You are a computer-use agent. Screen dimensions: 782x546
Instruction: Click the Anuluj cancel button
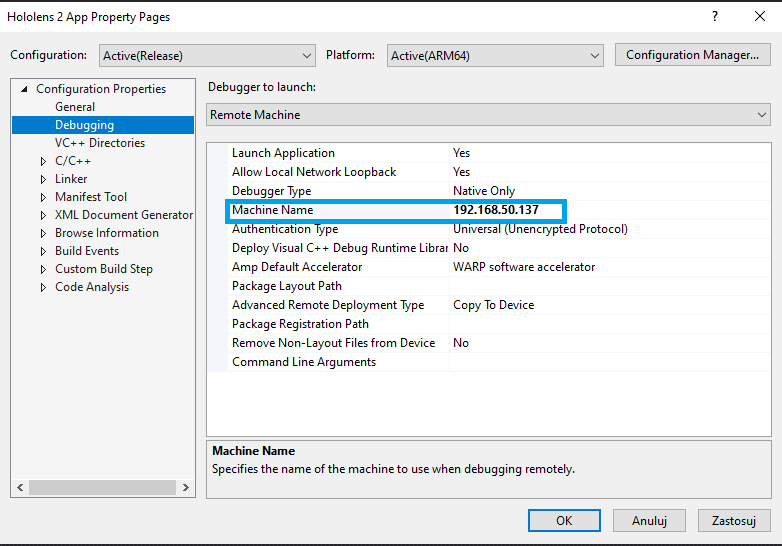[649, 521]
